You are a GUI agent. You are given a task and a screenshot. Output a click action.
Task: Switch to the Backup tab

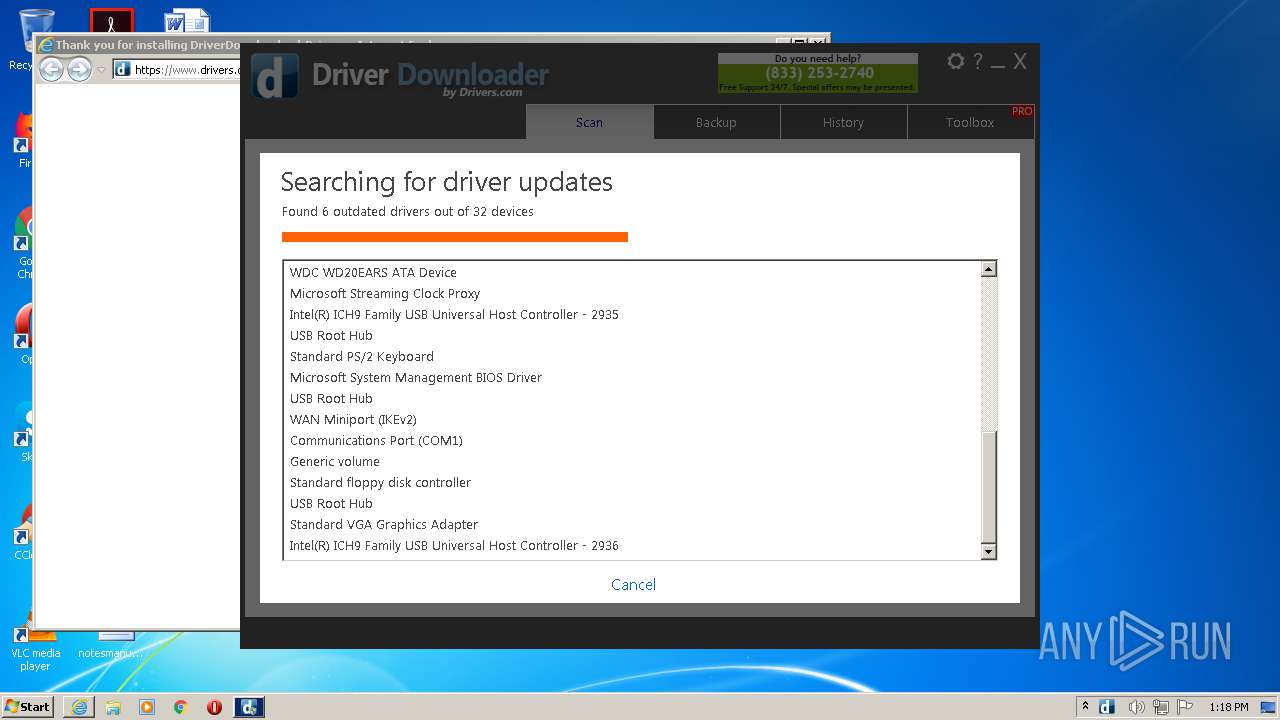pyautogui.click(x=716, y=122)
